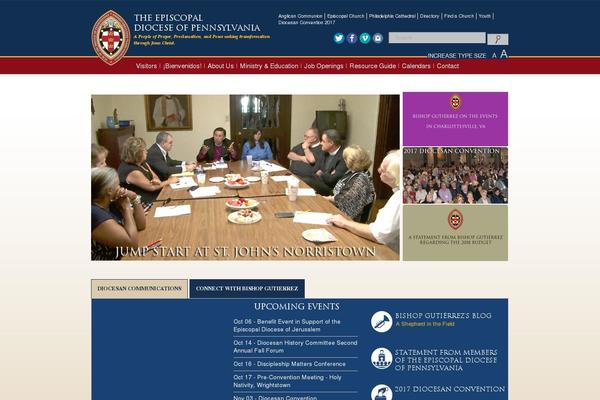Open the 2017 Diocesan Convention photo tile
The image size is (600, 400).
click(x=455, y=176)
